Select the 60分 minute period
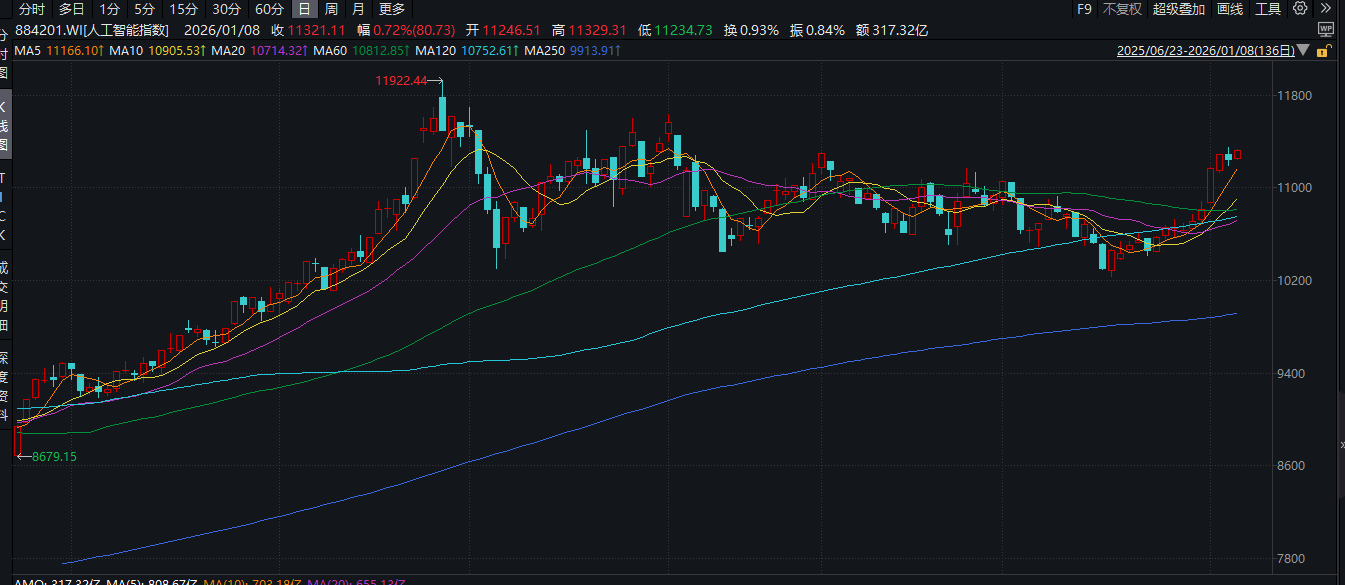 pyautogui.click(x=269, y=9)
